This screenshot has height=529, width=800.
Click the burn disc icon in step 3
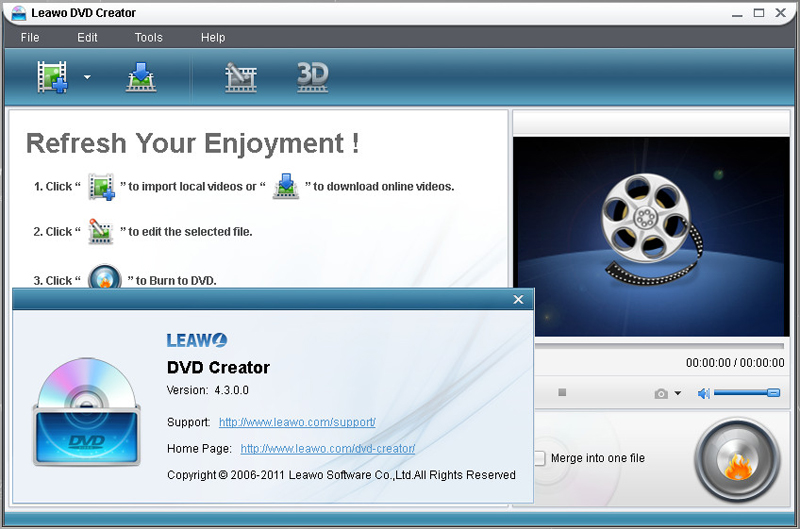point(105,277)
